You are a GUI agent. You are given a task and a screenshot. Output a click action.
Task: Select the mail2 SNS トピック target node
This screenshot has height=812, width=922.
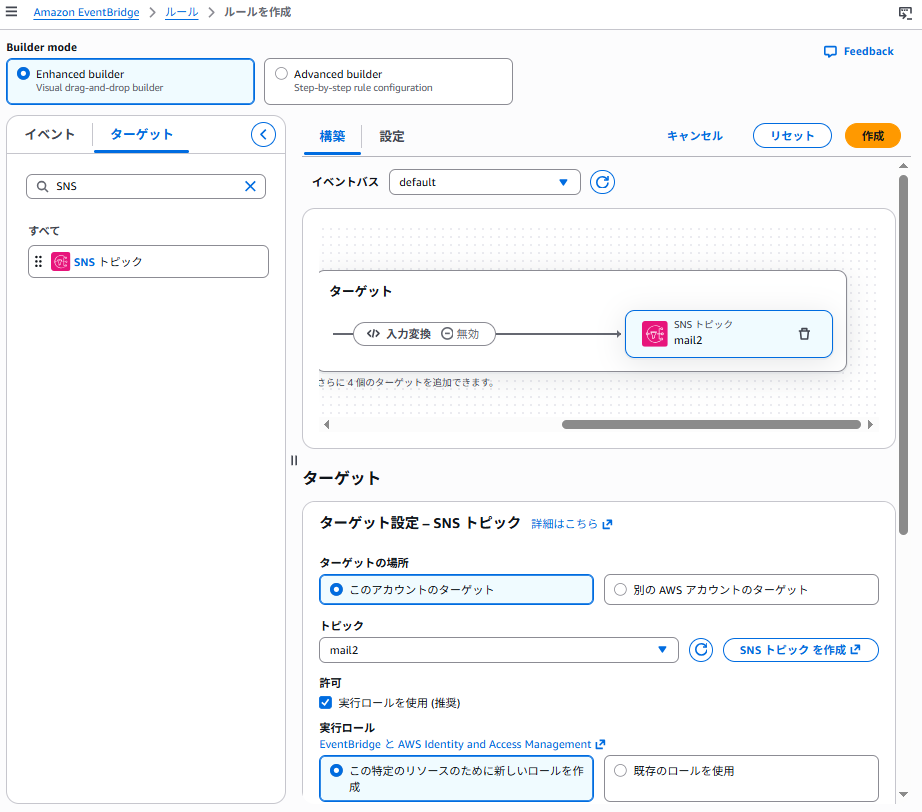(x=729, y=334)
